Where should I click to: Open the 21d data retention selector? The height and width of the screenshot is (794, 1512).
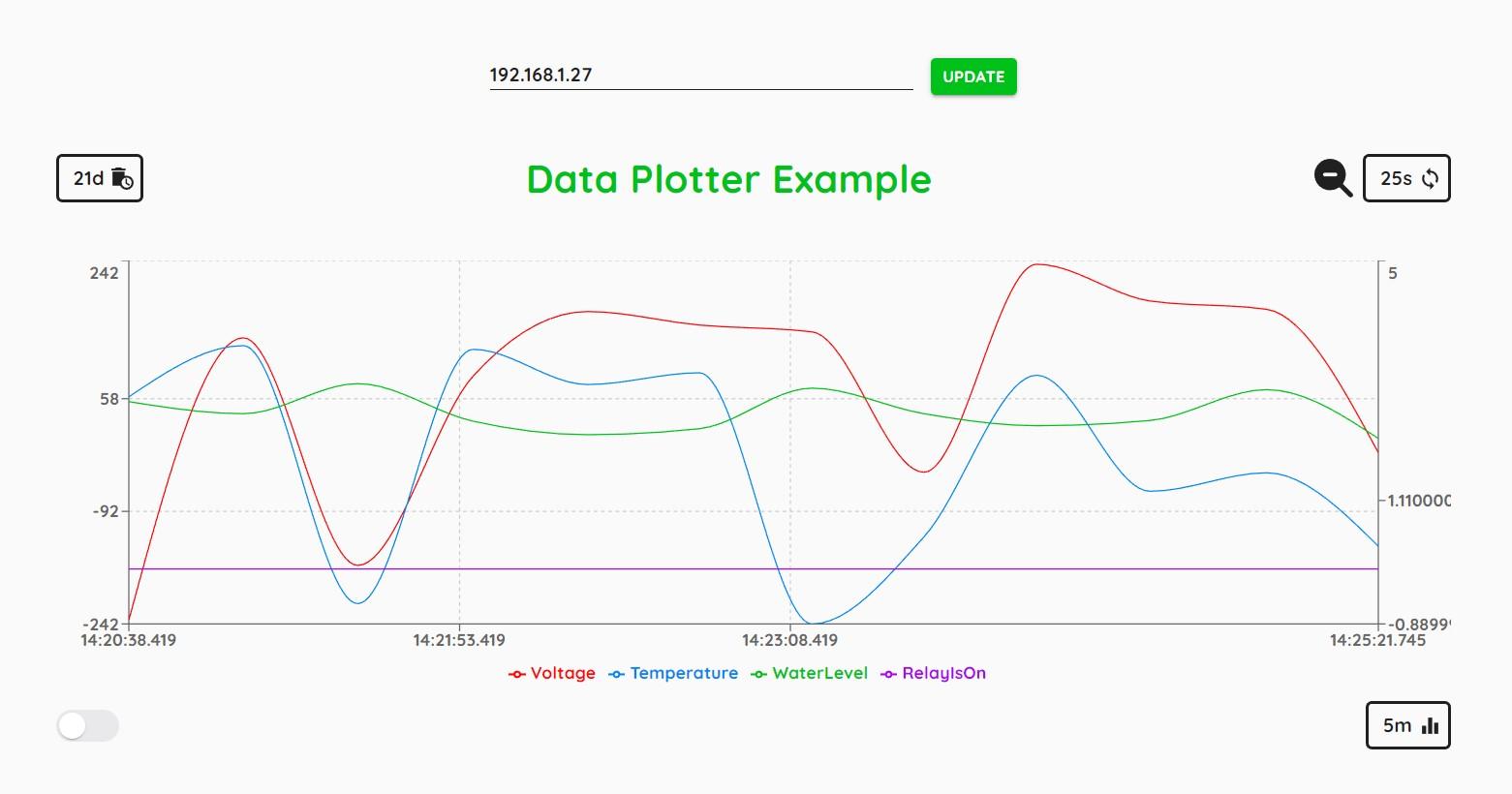point(100,178)
